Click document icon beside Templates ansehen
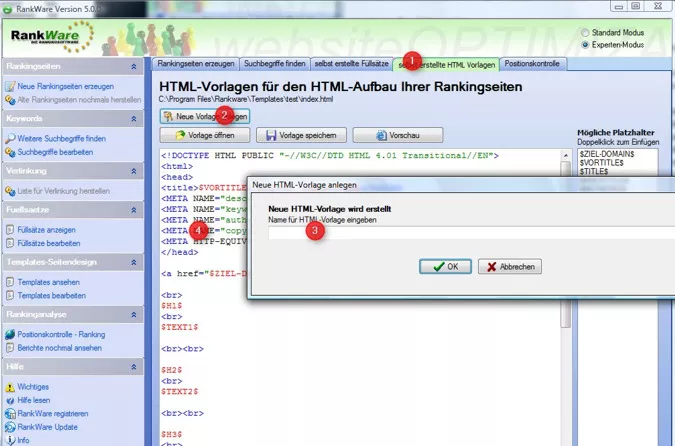The height and width of the screenshot is (446, 675). pos(10,282)
